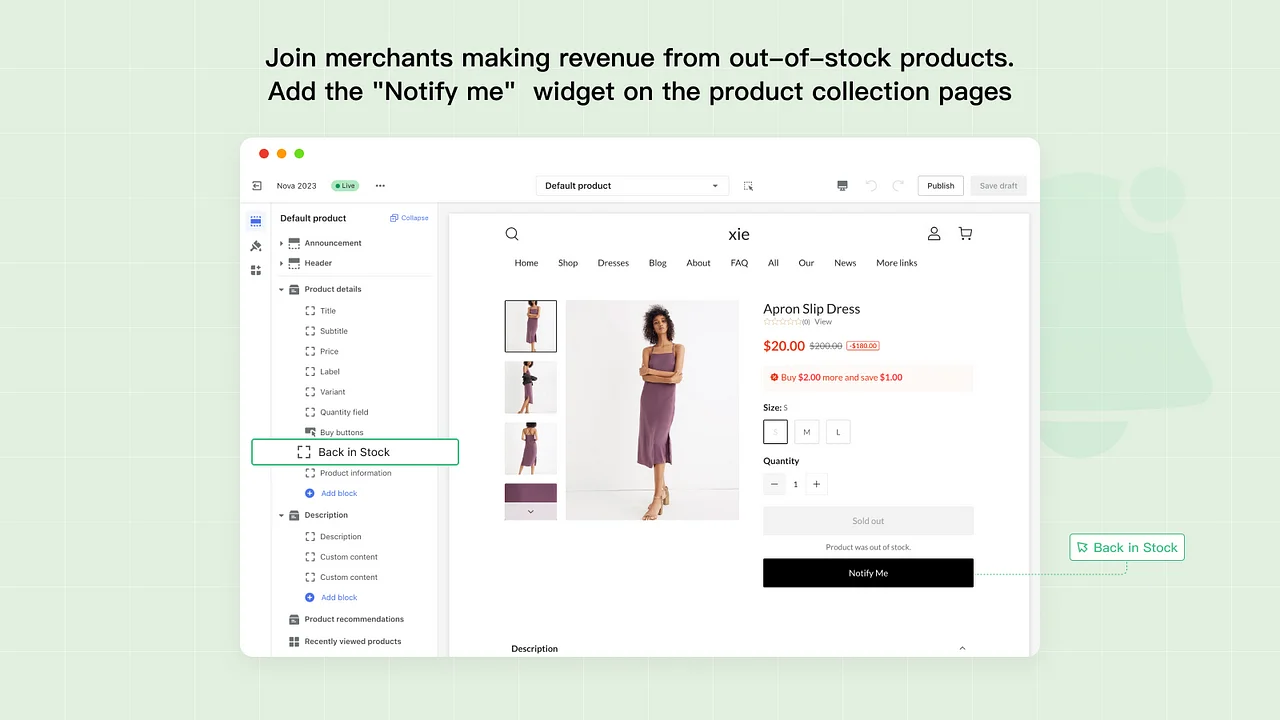Open the shopping cart icon in the preview

pos(965,233)
